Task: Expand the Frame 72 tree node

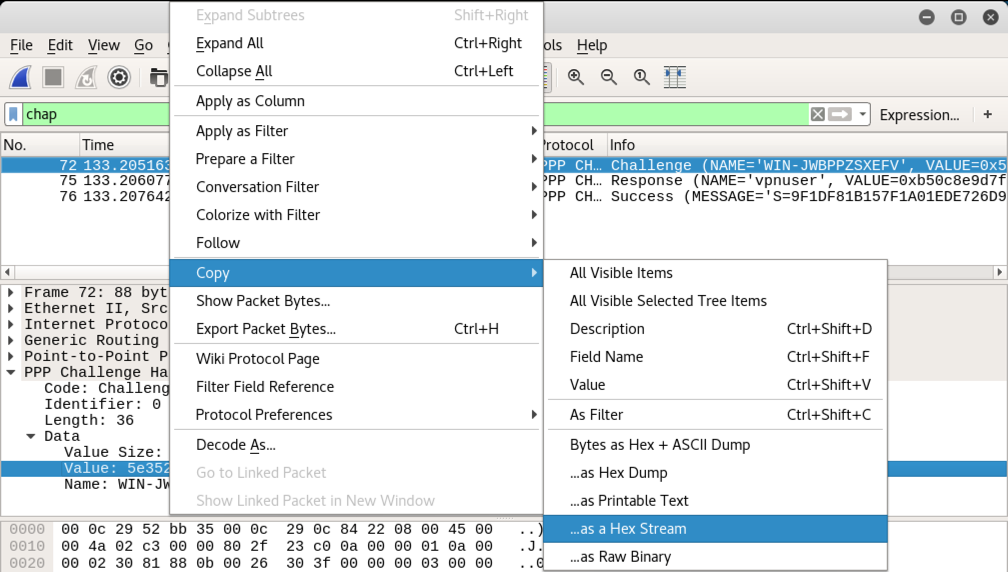Action: tap(11, 293)
